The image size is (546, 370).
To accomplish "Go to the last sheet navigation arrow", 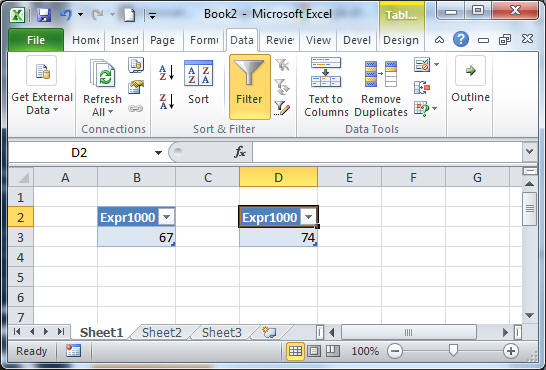I will [x=61, y=332].
